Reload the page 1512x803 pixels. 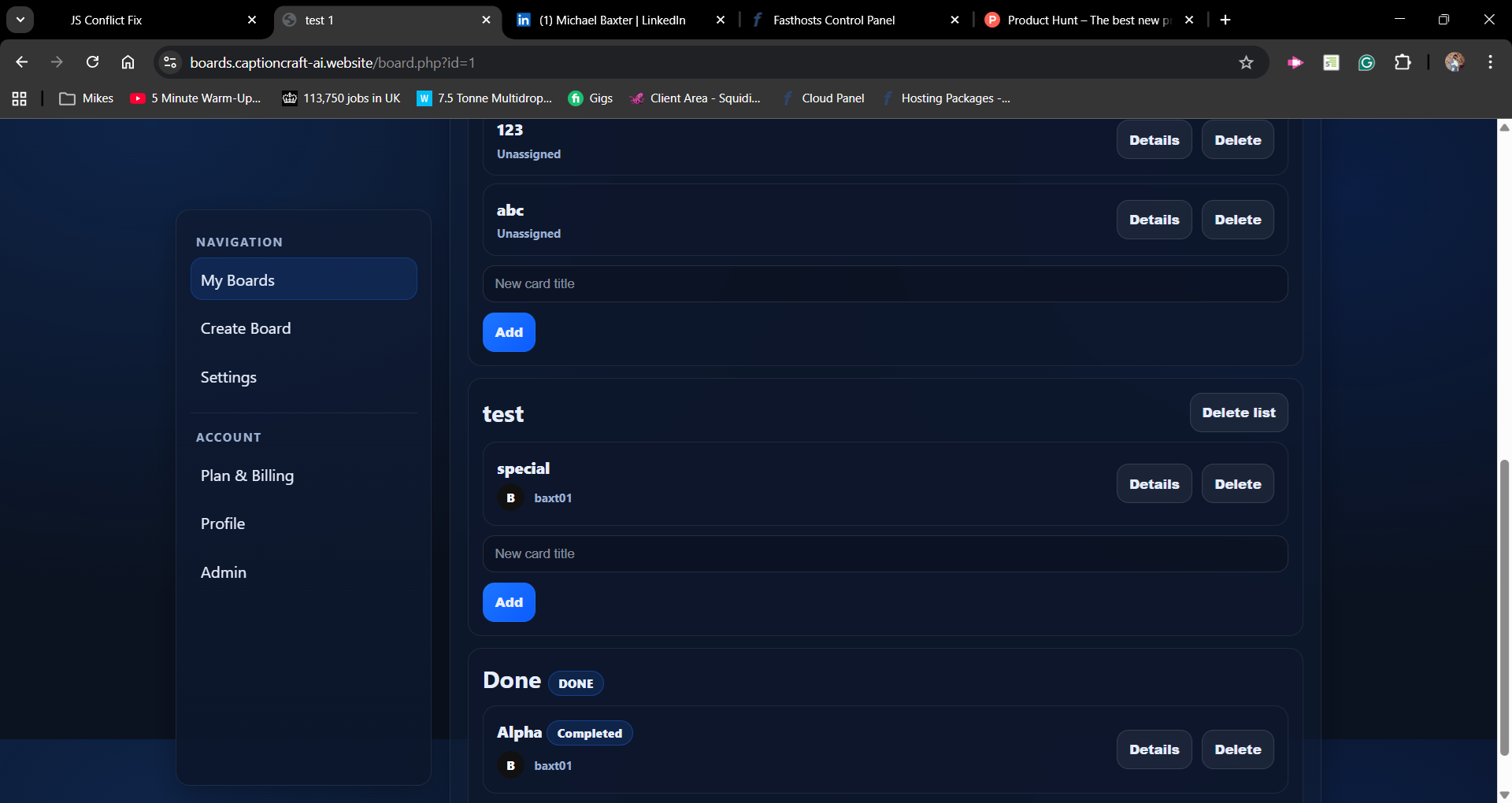(92, 62)
